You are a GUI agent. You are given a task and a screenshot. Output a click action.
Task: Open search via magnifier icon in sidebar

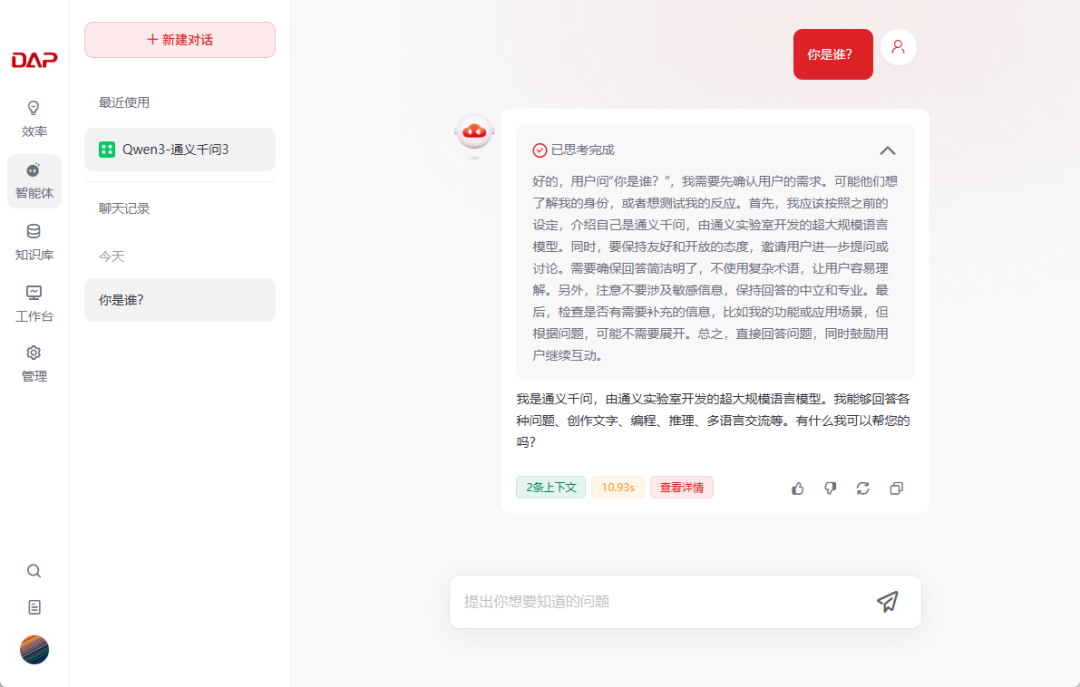tap(34, 571)
